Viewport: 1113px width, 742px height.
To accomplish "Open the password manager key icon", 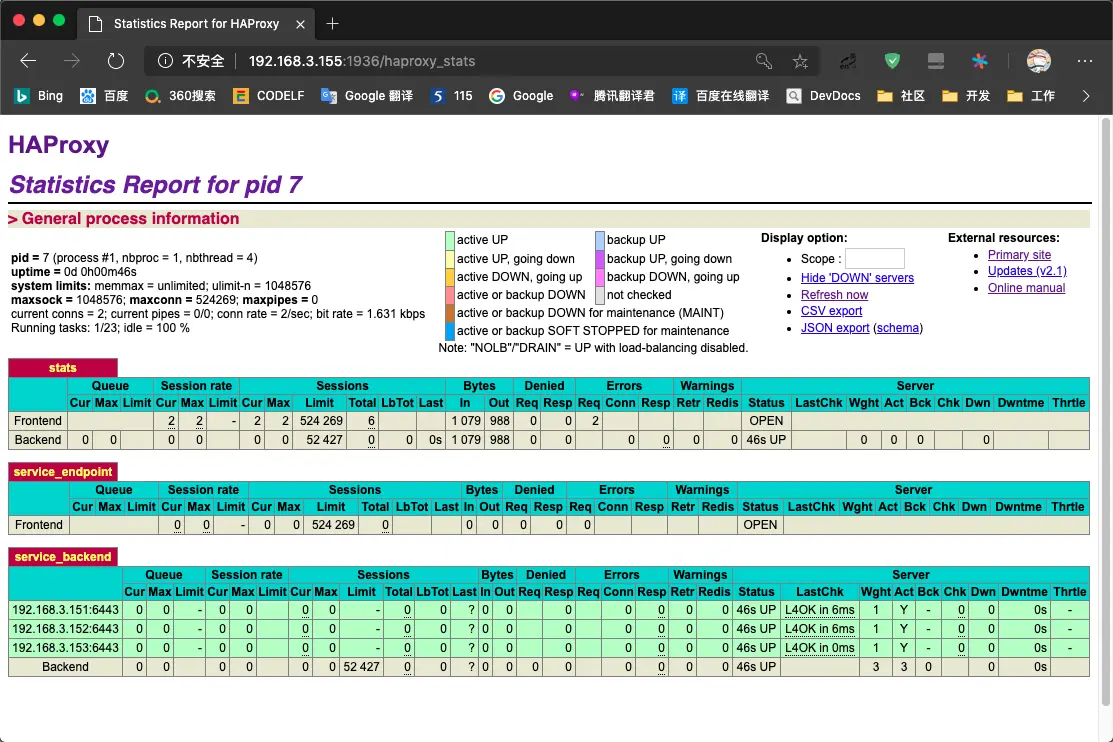I will point(764,60).
